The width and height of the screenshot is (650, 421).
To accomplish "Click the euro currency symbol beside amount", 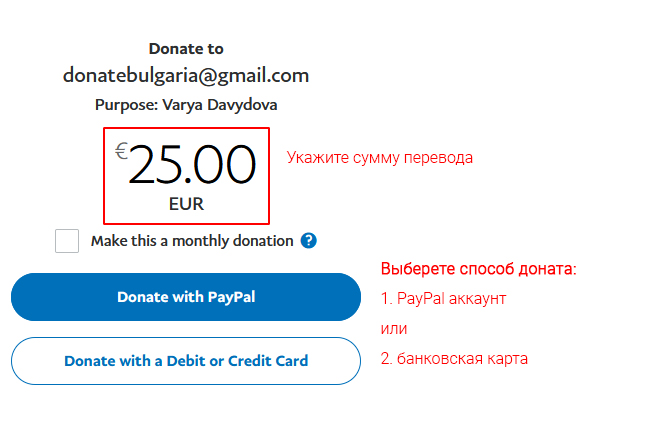I will click(121, 151).
